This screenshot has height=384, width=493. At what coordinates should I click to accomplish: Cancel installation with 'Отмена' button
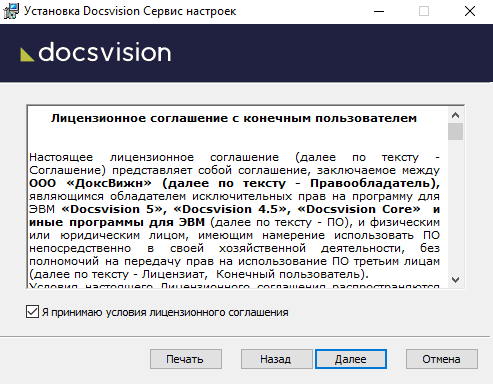click(x=442, y=359)
